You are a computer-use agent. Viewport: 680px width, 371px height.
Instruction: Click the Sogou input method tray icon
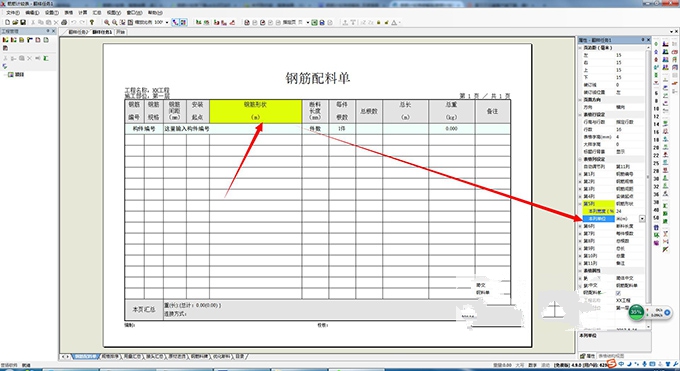point(611,364)
